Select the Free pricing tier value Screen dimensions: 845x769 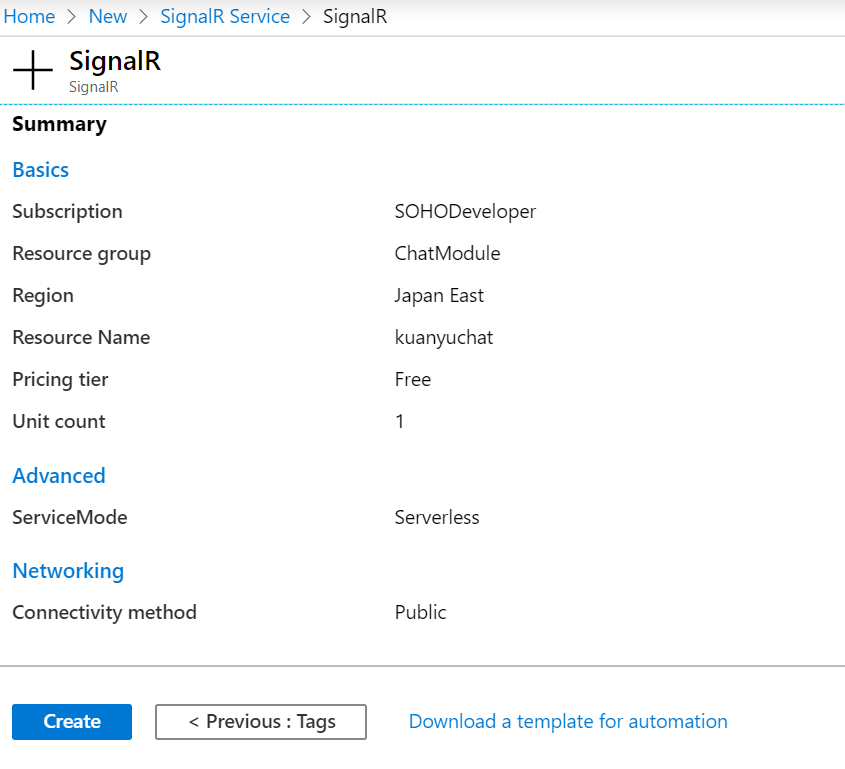click(413, 379)
